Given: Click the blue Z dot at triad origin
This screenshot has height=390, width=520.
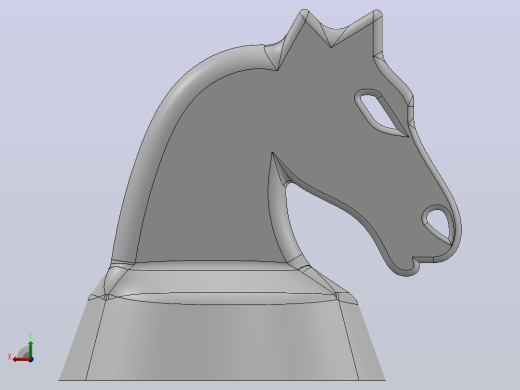Looking at the screenshot, I should [x=31, y=360].
